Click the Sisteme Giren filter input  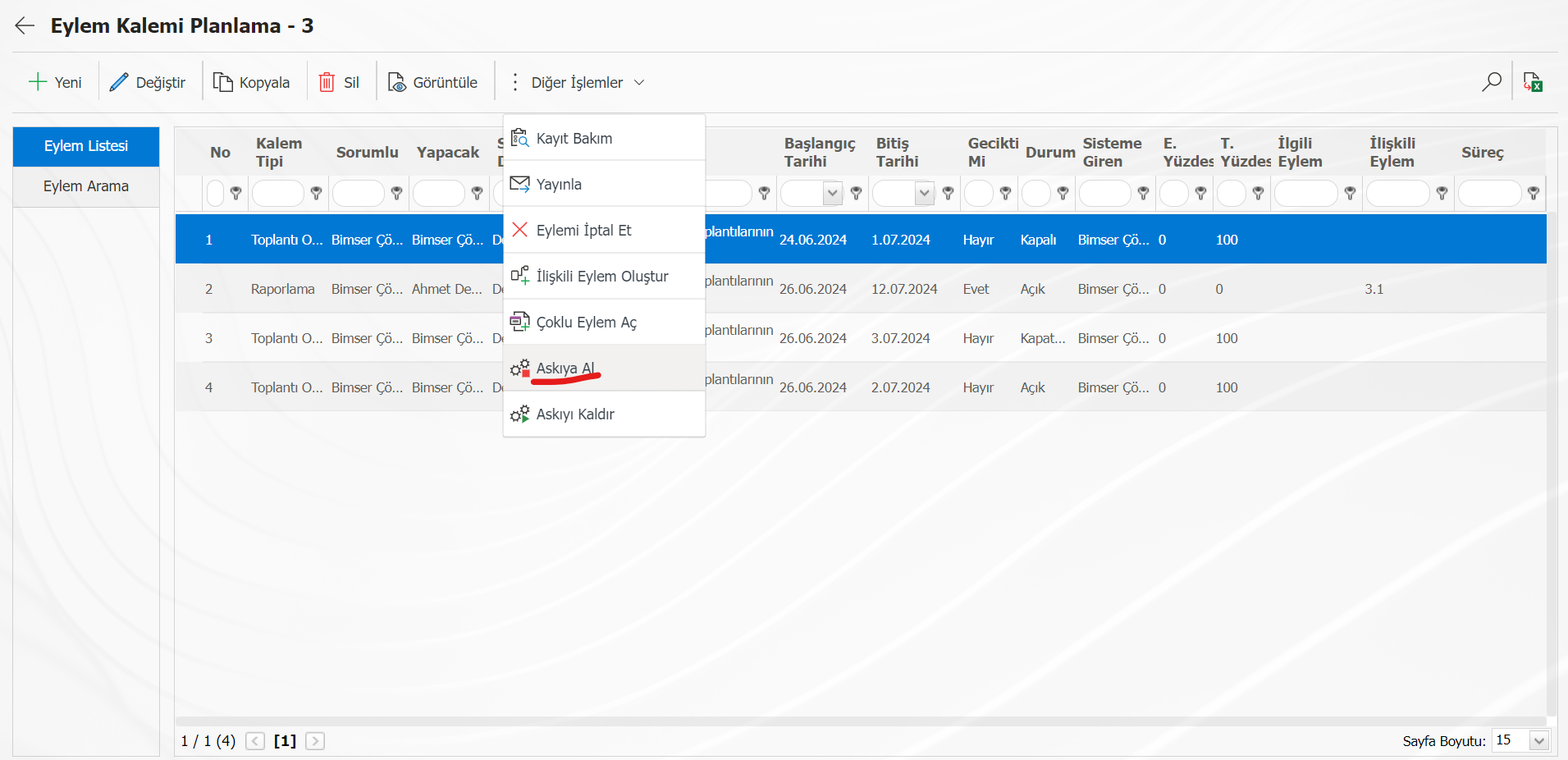(1105, 194)
